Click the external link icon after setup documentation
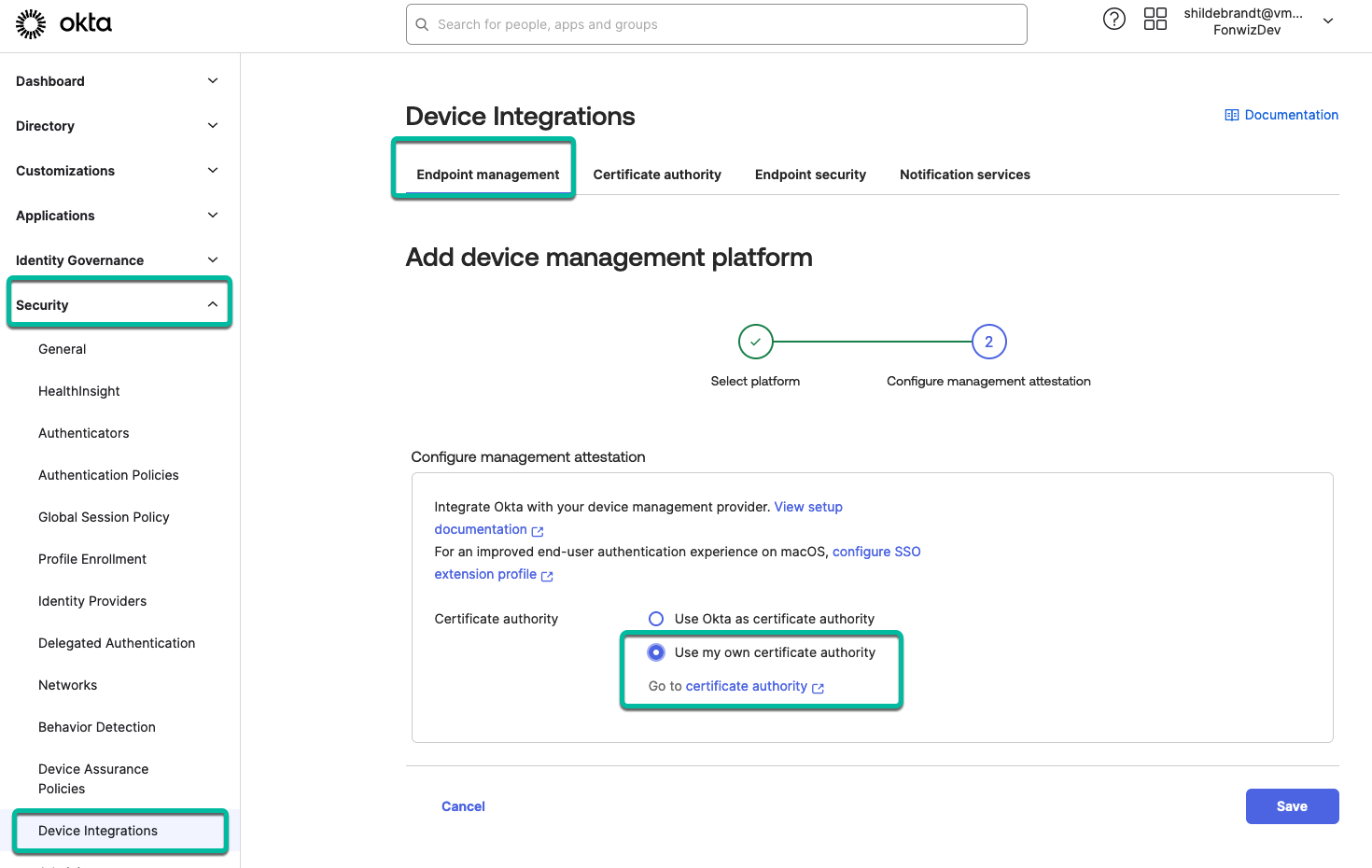The image size is (1372, 868). pos(538,530)
